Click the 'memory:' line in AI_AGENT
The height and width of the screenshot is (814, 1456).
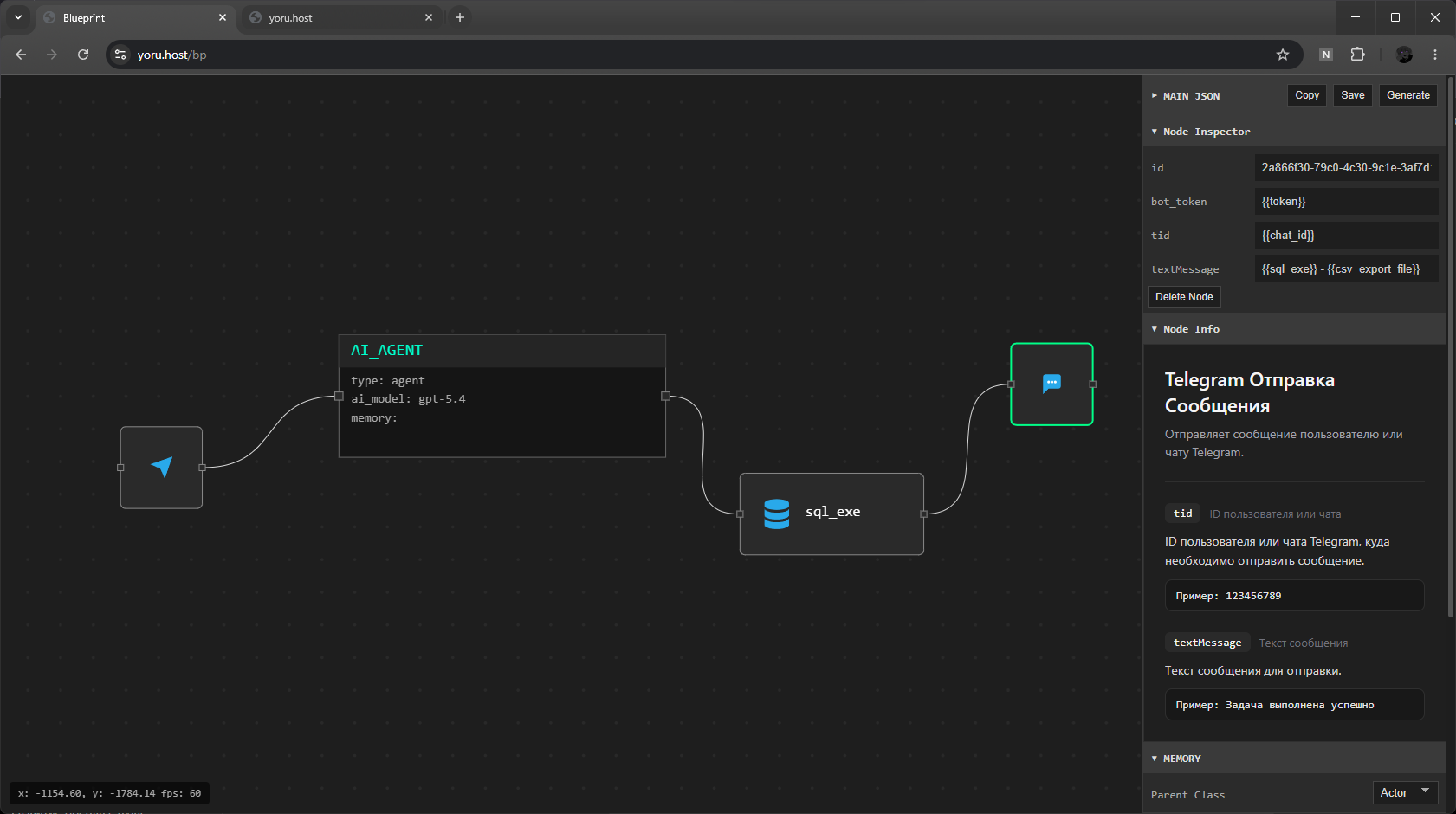point(374,418)
